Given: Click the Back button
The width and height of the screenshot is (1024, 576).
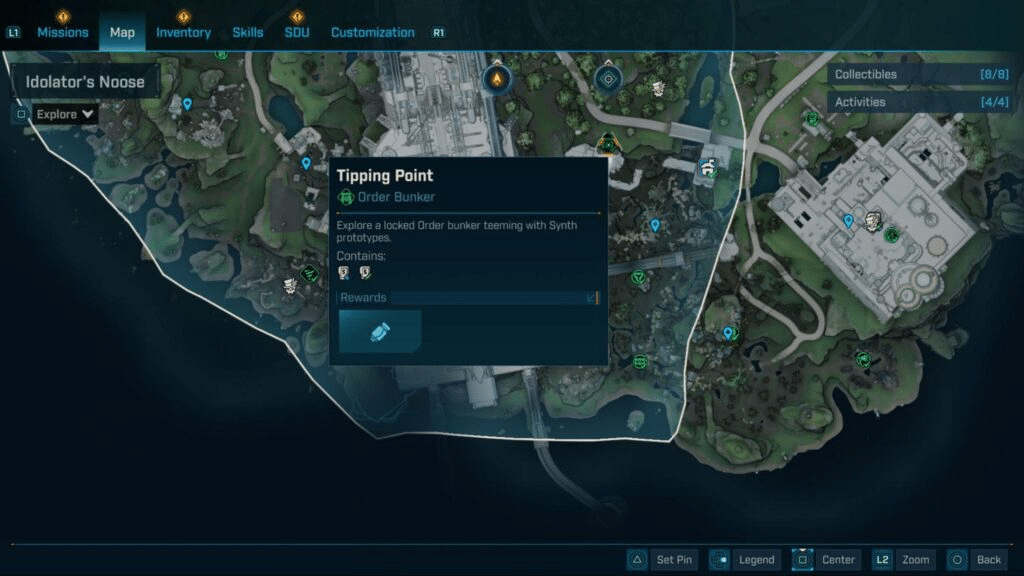Looking at the screenshot, I should point(976,560).
